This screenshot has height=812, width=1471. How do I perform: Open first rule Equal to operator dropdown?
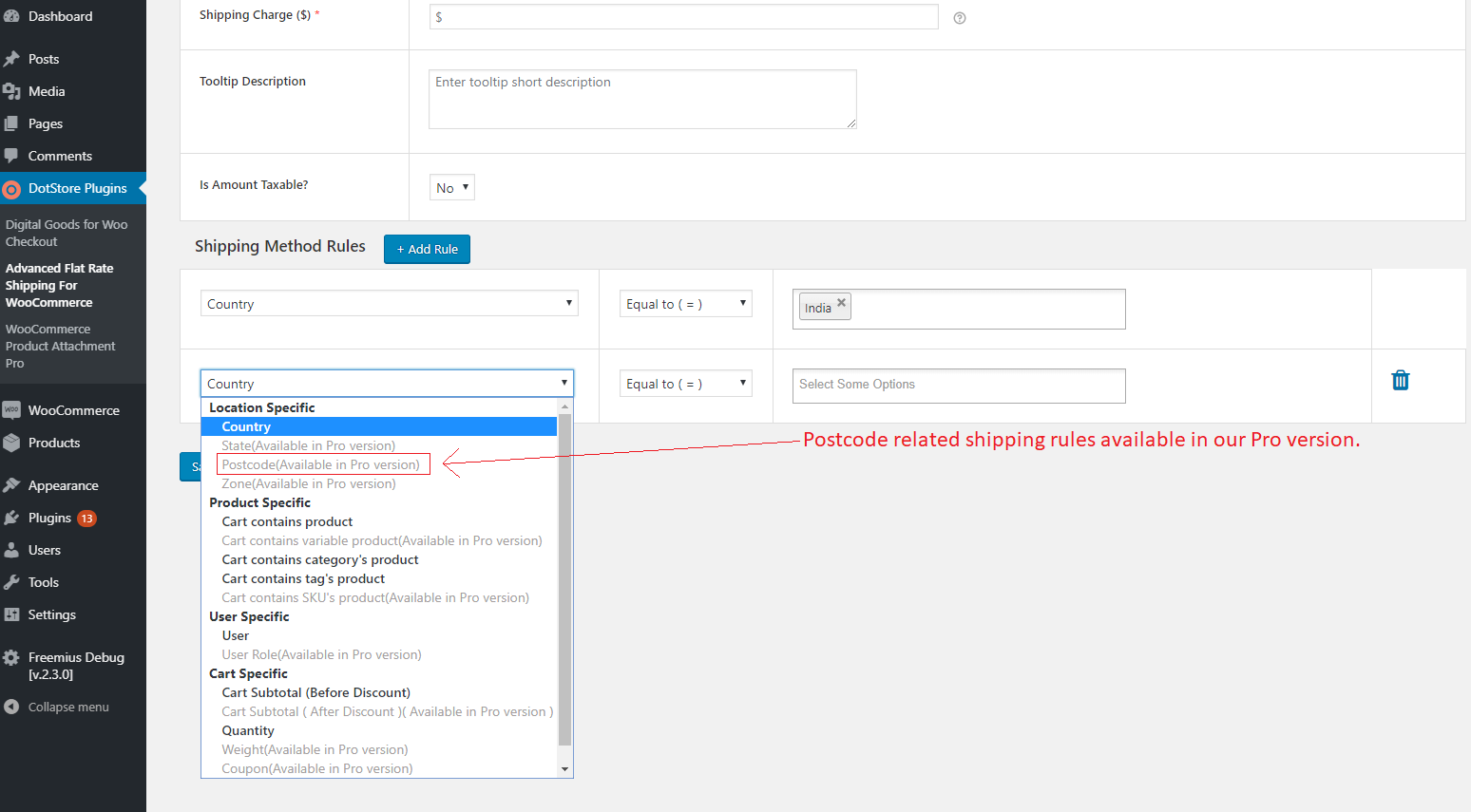[x=686, y=303]
